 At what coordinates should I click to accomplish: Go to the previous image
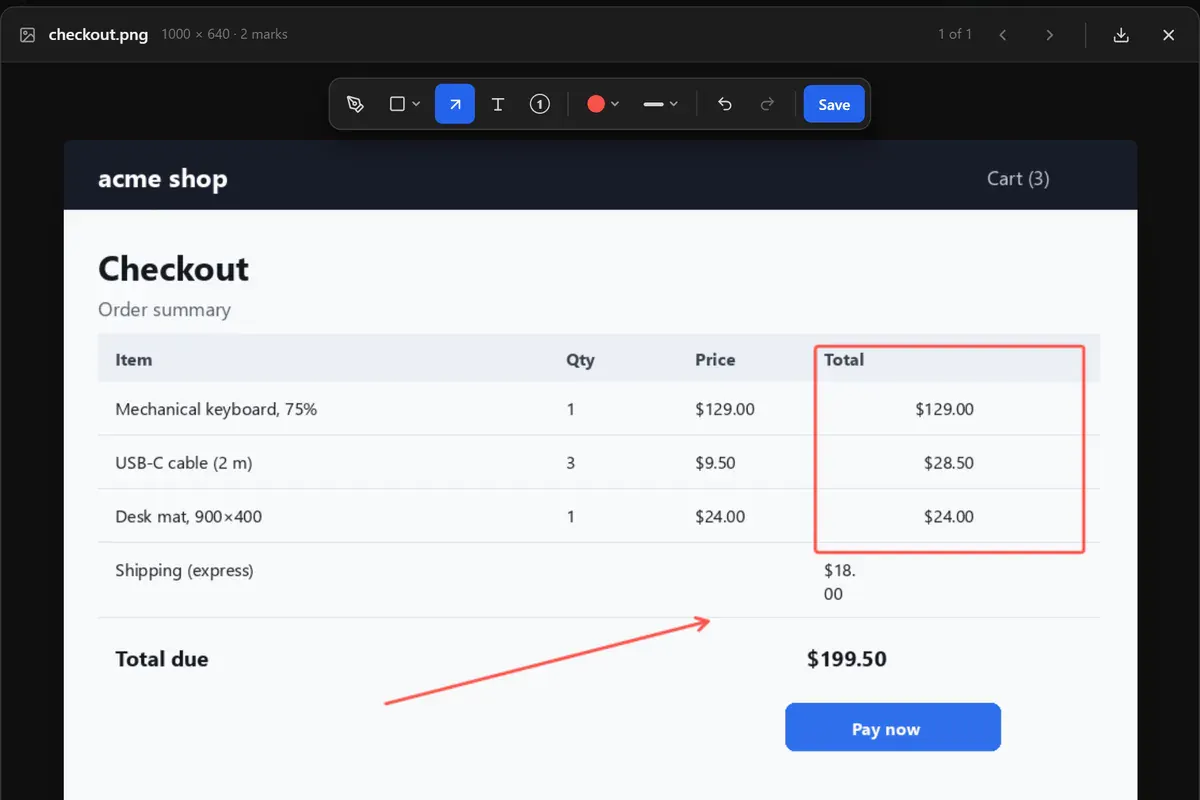pyautogui.click(x=1003, y=35)
